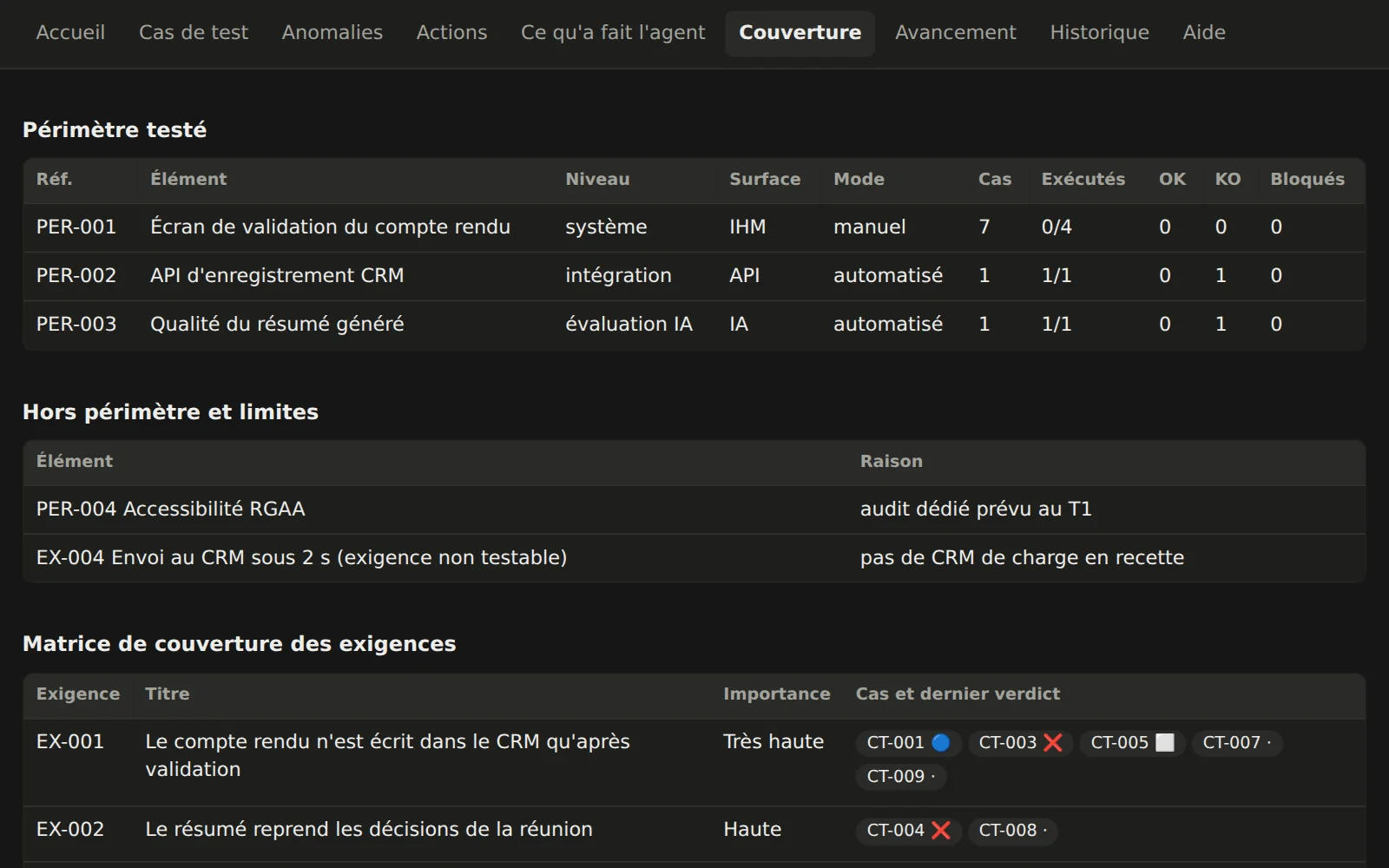Screen dimensions: 1389x868
Task: Select the 'EX-004 Envoi au CRM sous 2 s' row
Action: click(694, 558)
